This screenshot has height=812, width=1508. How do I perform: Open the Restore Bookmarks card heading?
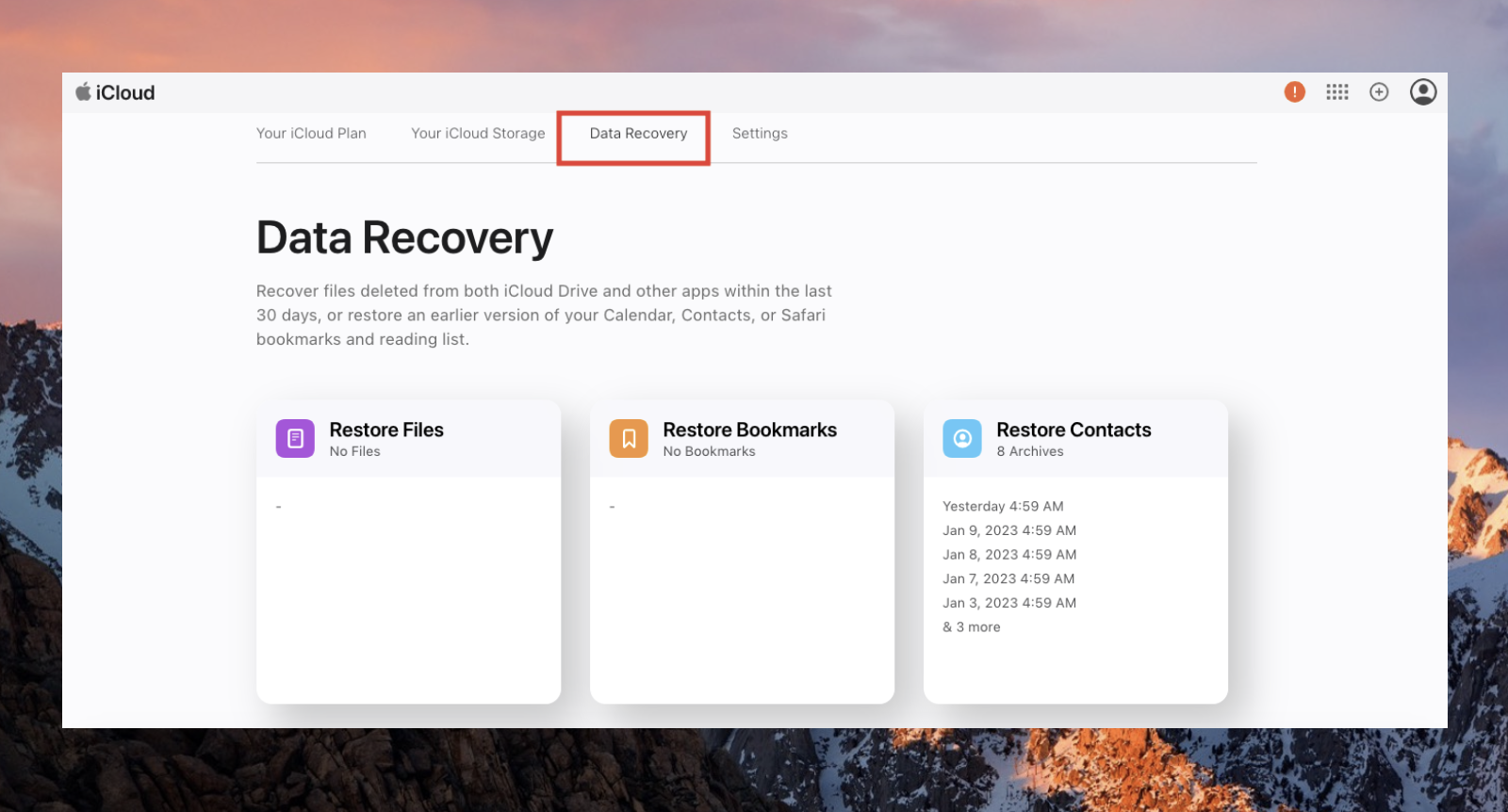click(749, 430)
